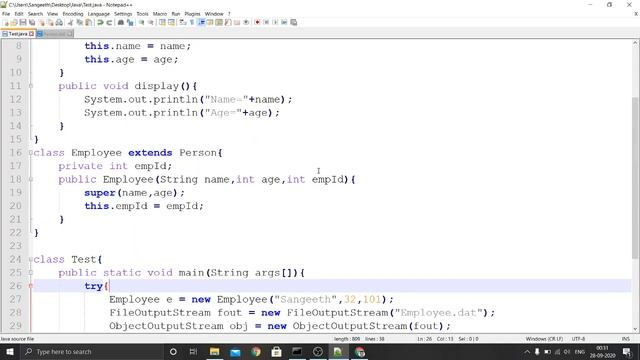The image size is (640, 360).
Task: Collapse the Employee constructor on line 18
Action: (31, 179)
